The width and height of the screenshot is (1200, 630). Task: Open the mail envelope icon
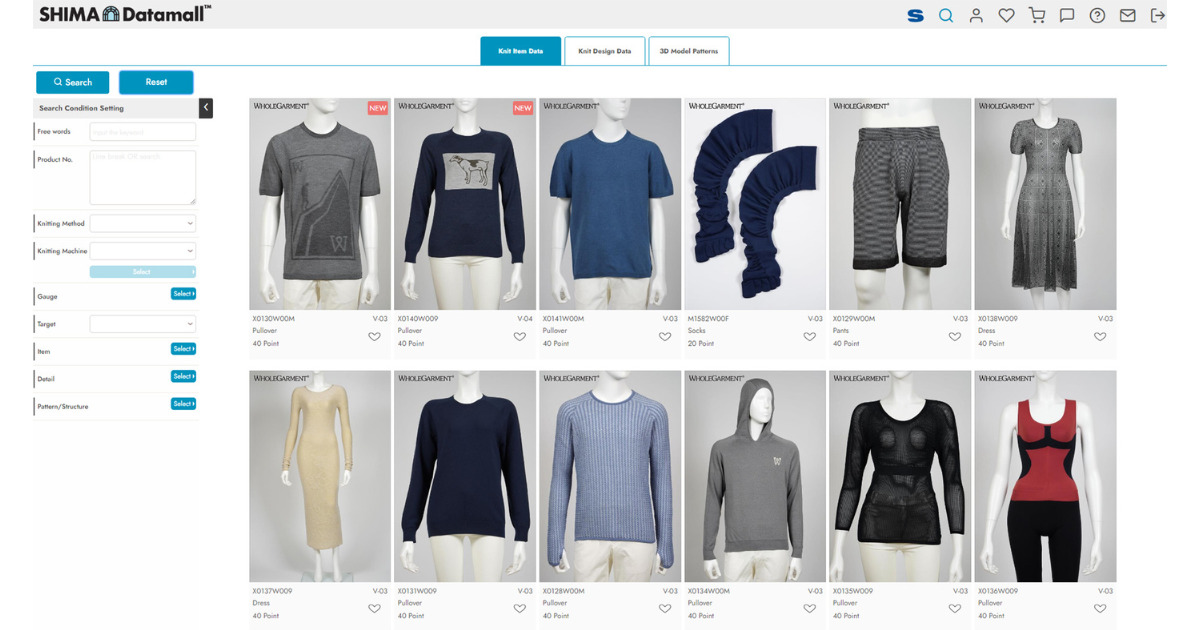tap(1127, 15)
